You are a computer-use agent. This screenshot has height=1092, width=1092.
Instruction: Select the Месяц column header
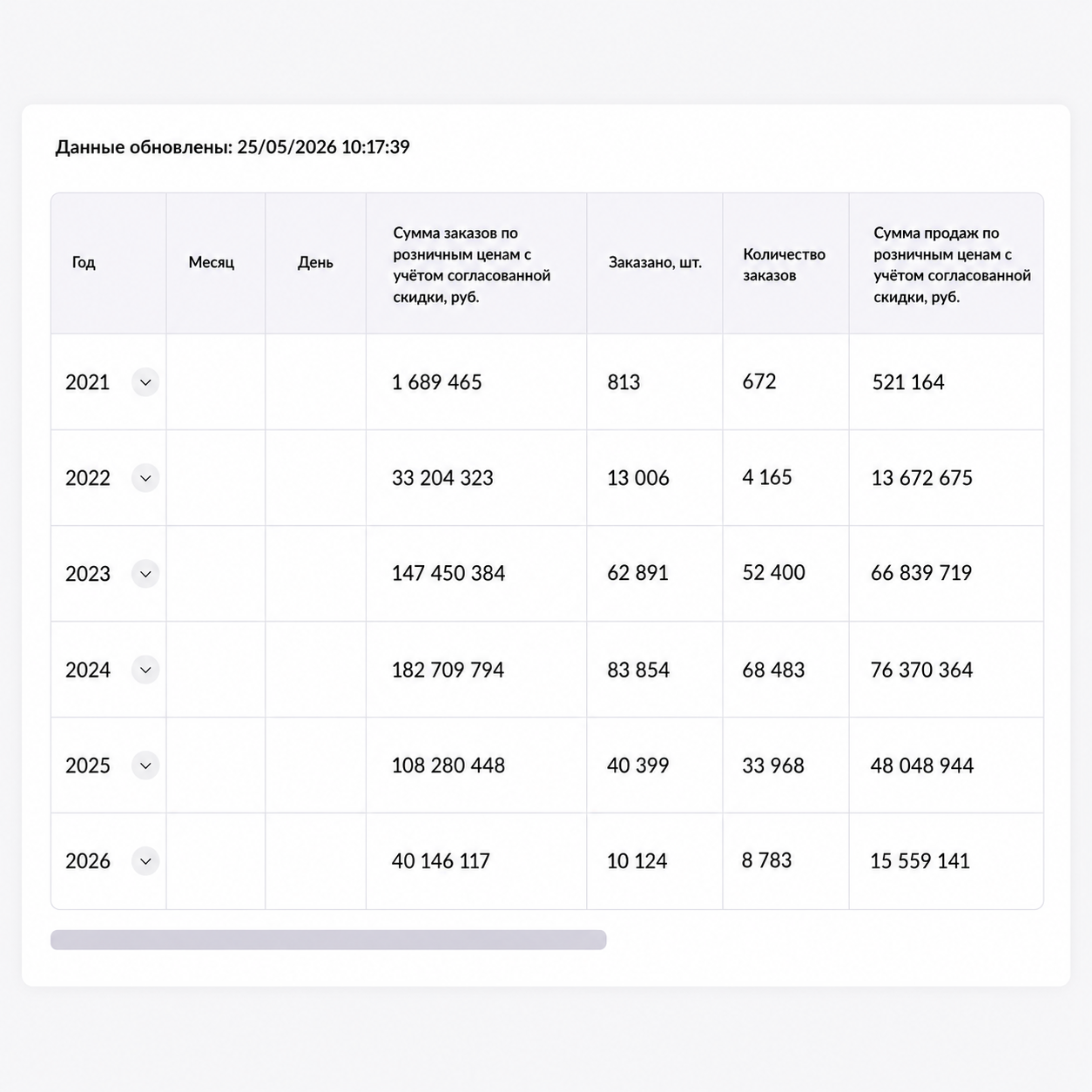tap(212, 262)
